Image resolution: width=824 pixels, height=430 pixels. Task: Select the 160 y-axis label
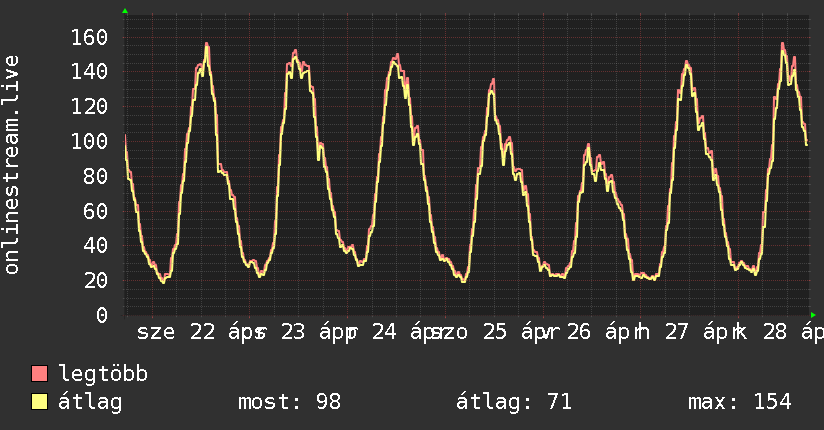point(89,37)
